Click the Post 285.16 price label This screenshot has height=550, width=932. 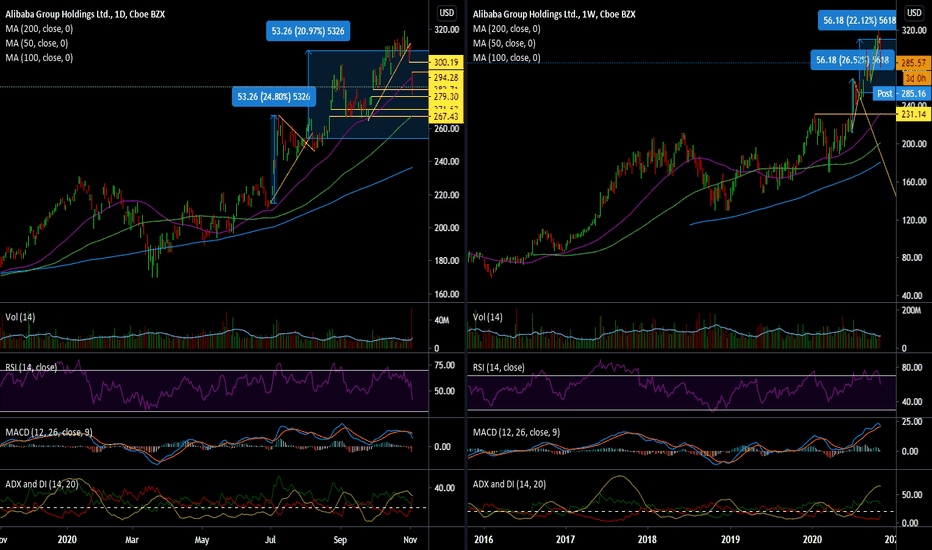[x=901, y=93]
